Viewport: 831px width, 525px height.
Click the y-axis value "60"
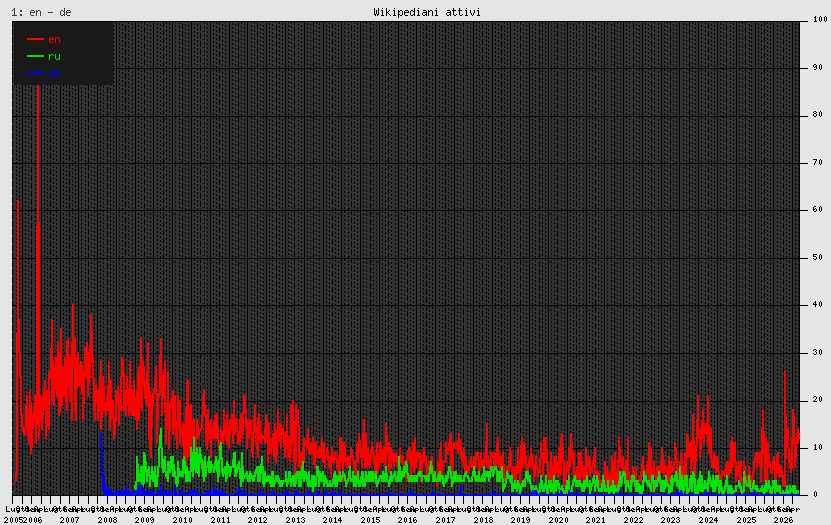818,210
